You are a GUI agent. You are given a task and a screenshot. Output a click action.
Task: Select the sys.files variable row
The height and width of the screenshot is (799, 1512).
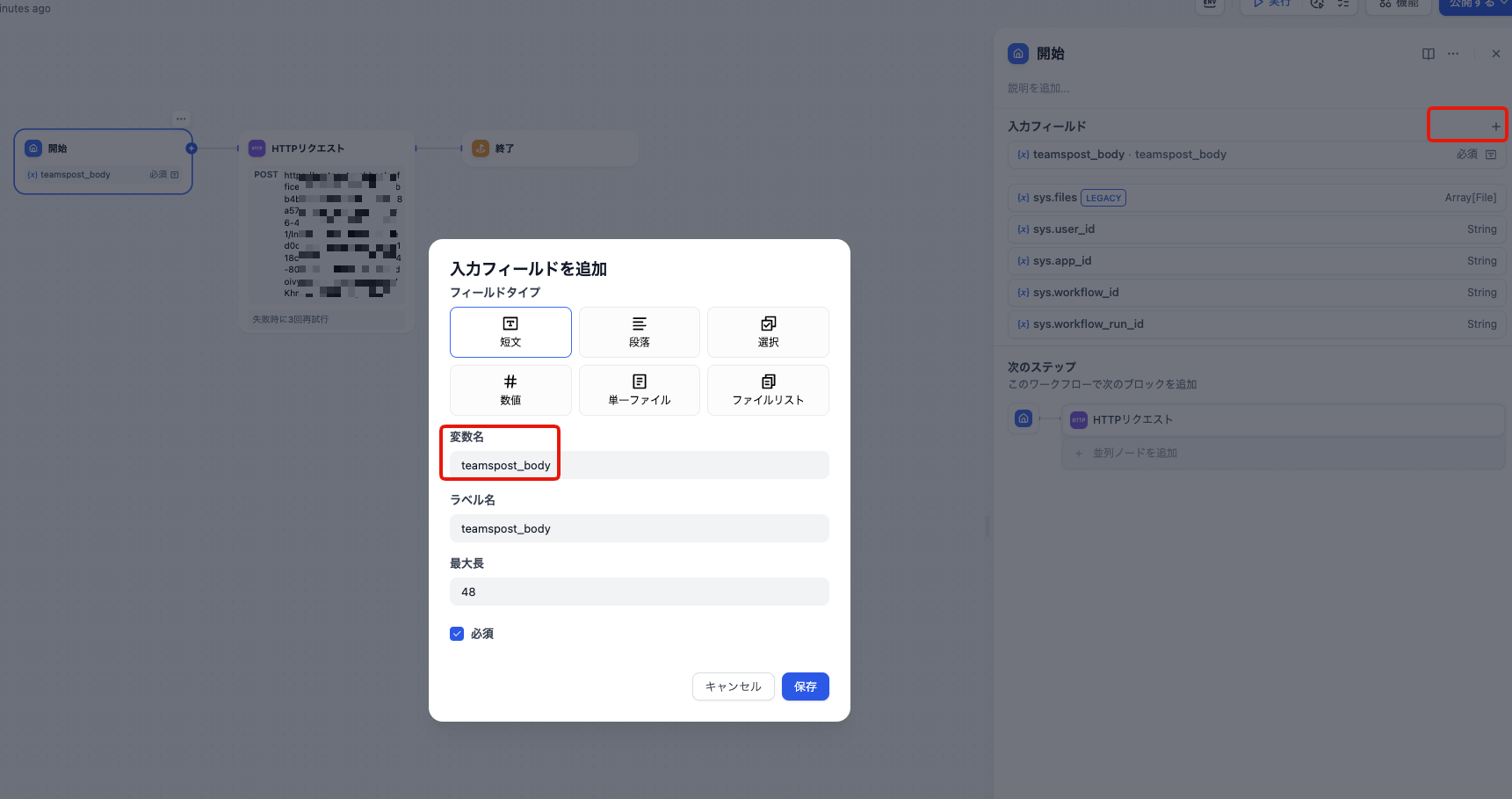[1256, 198]
